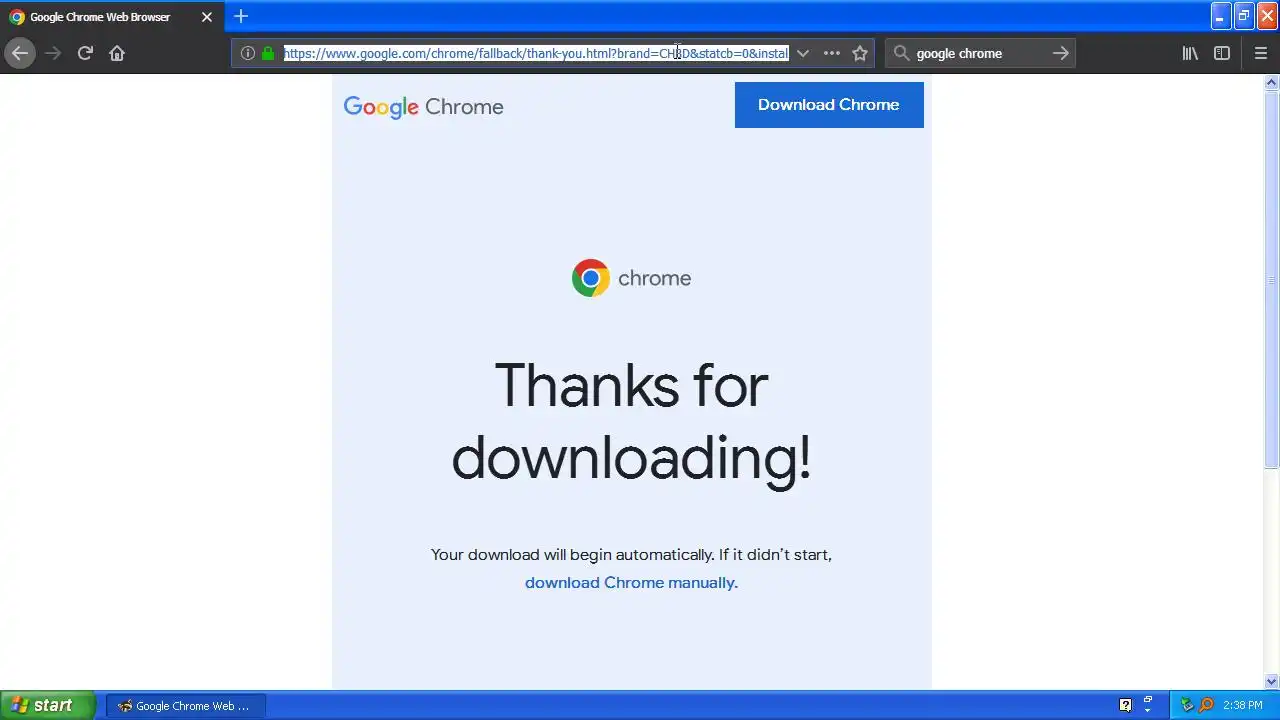Open the hamburger application menu
The width and height of the screenshot is (1280, 720).
click(1261, 53)
